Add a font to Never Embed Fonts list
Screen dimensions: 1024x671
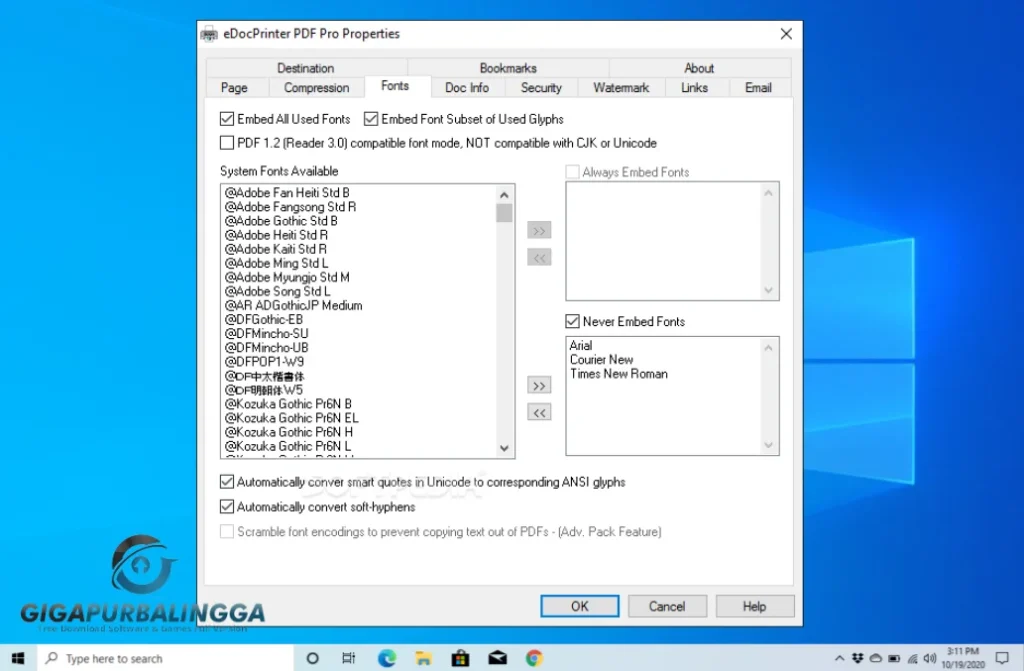coord(539,385)
